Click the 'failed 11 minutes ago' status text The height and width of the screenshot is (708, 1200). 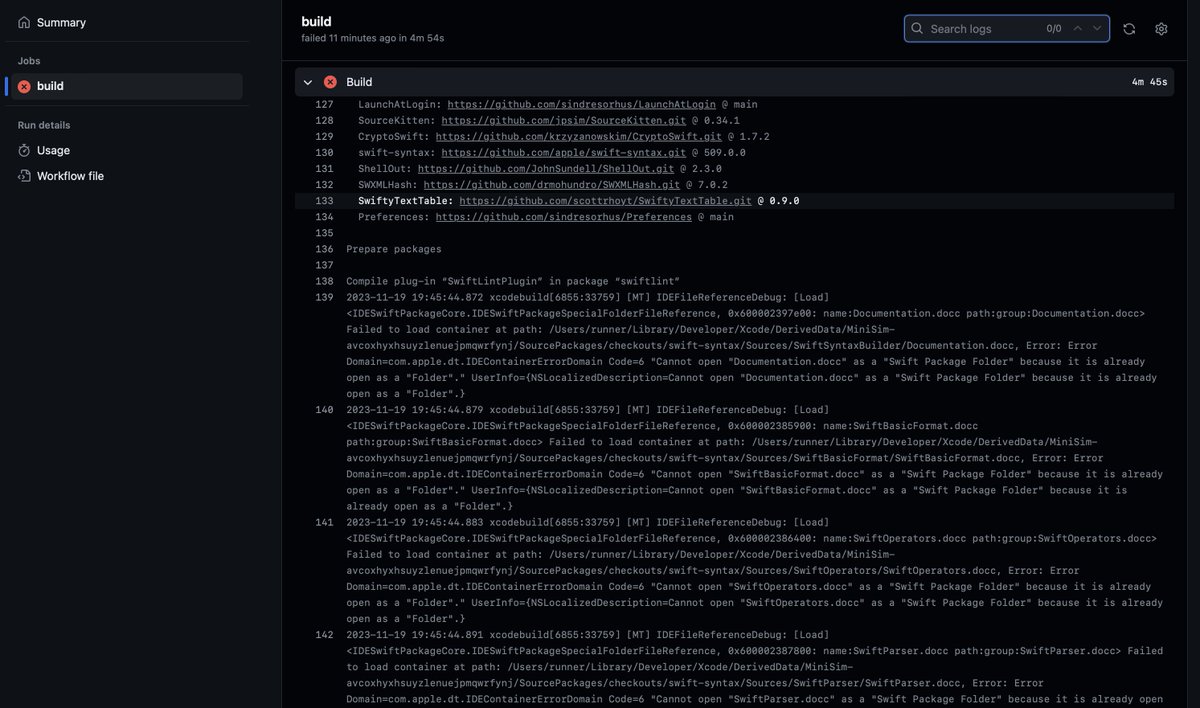pos(372,38)
